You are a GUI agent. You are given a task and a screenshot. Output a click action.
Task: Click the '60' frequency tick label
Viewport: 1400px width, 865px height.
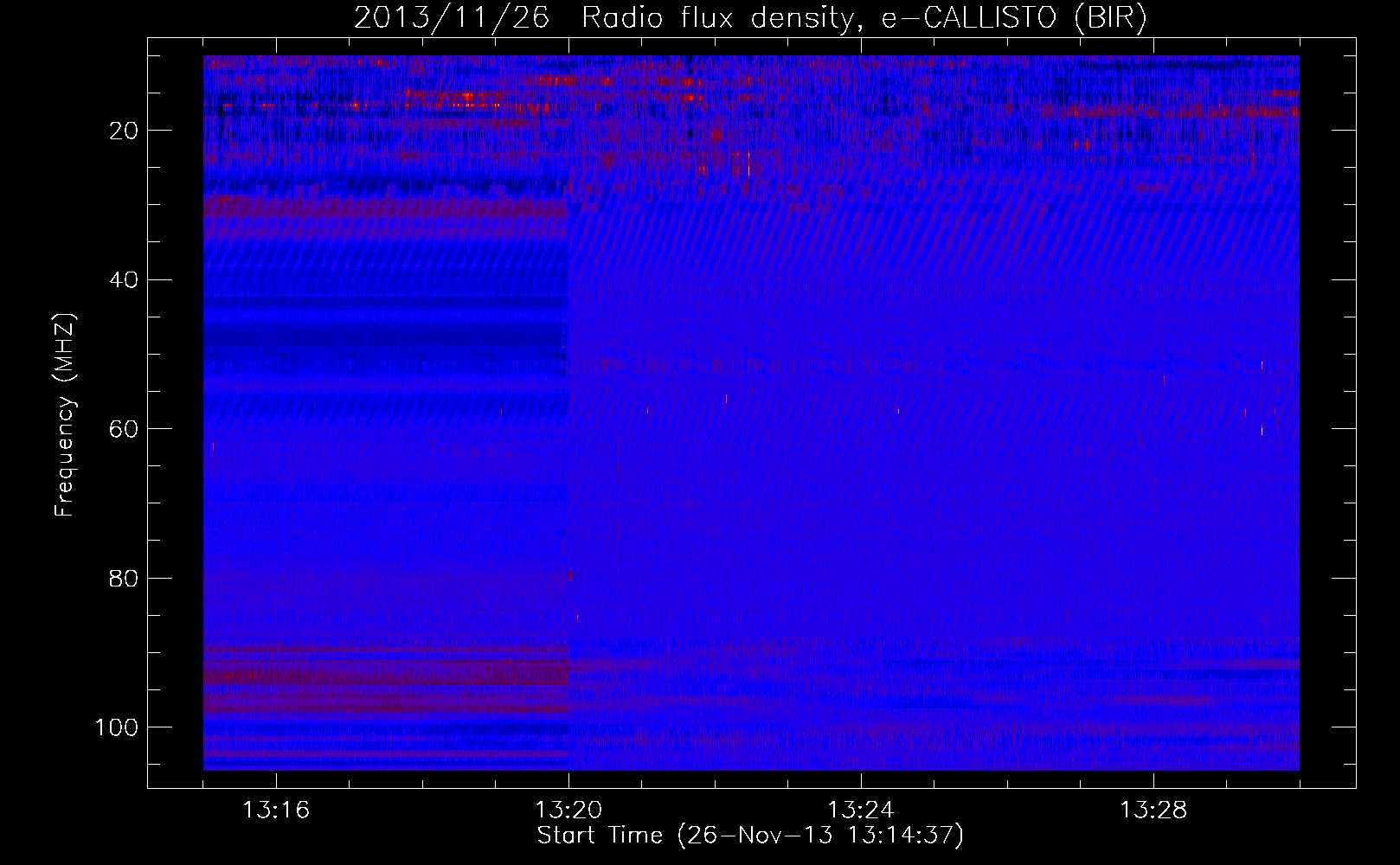[x=124, y=429]
